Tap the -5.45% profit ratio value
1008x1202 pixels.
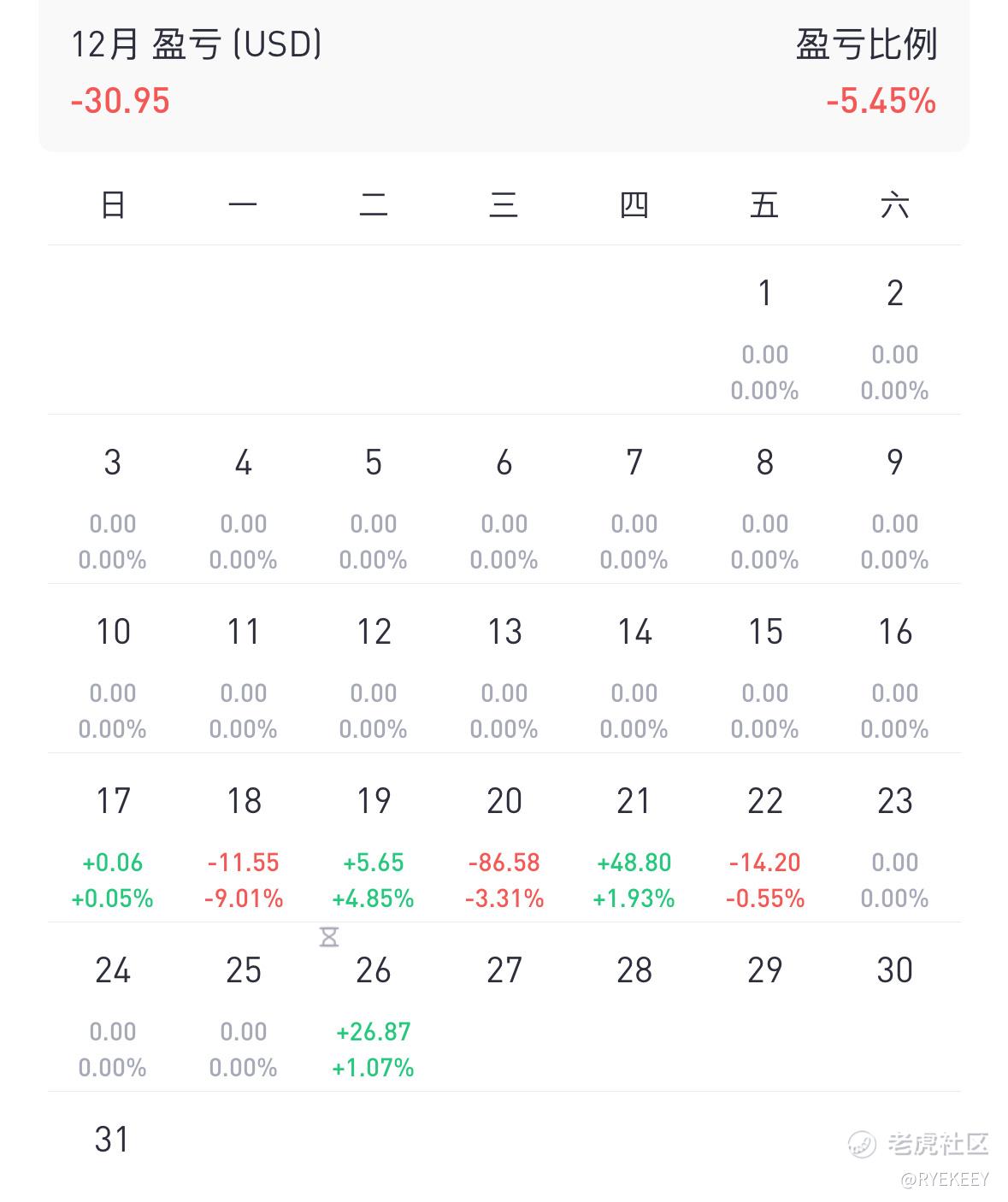(881, 101)
